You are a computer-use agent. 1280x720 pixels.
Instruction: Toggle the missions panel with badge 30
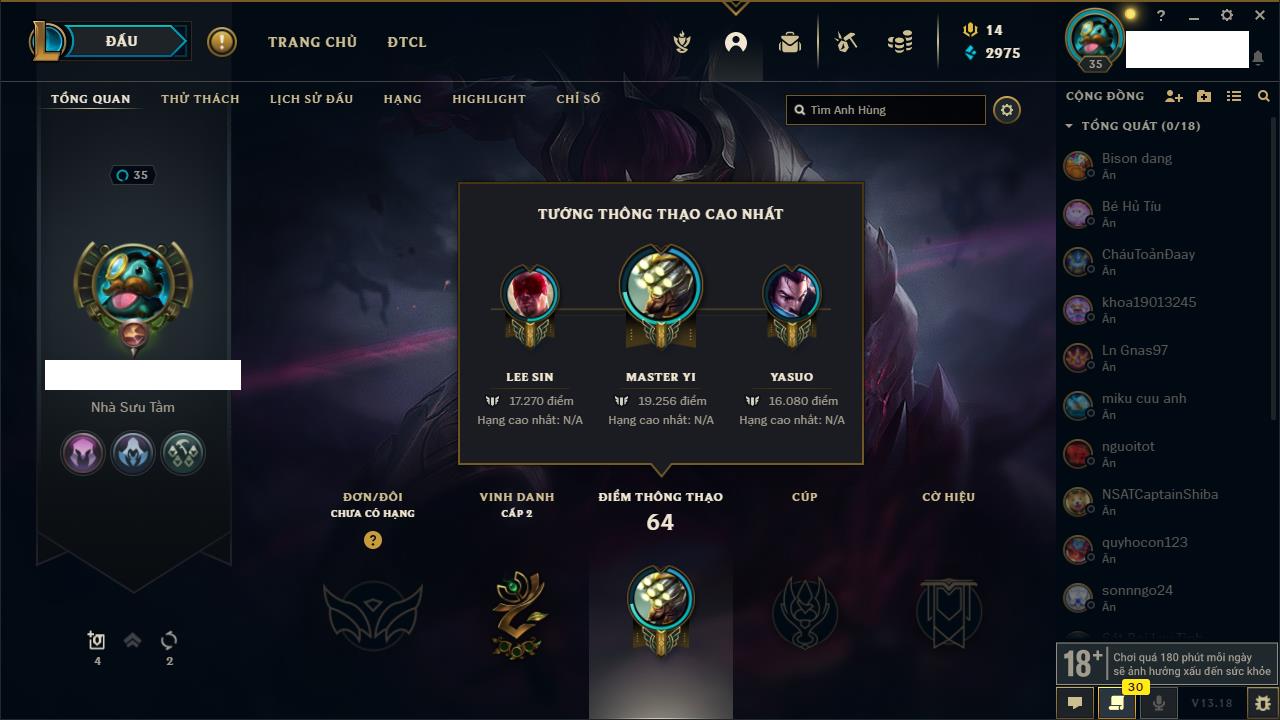(1117, 703)
